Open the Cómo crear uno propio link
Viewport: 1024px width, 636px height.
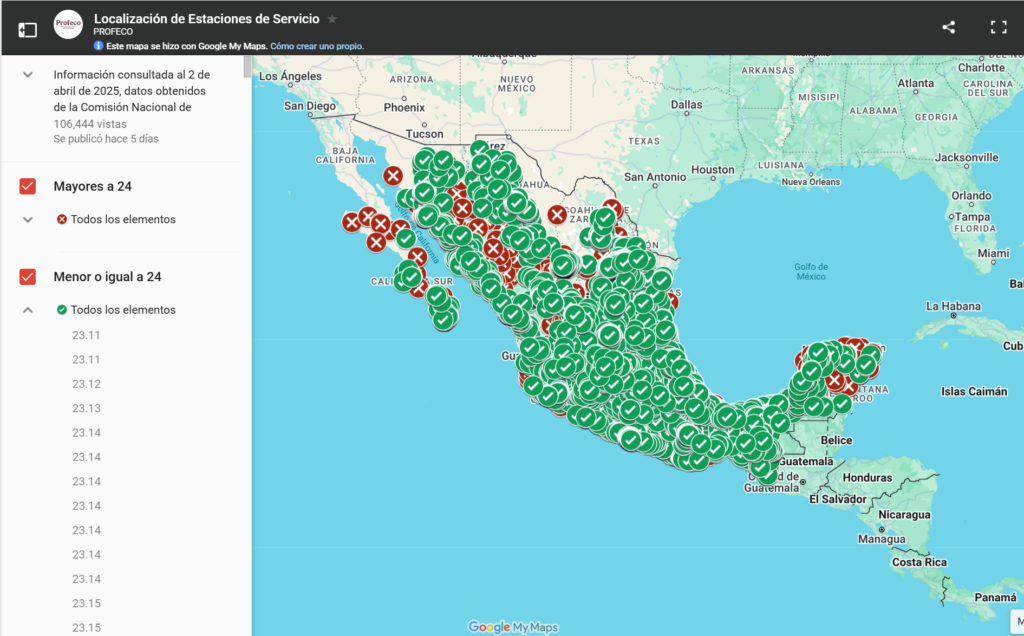(317, 46)
